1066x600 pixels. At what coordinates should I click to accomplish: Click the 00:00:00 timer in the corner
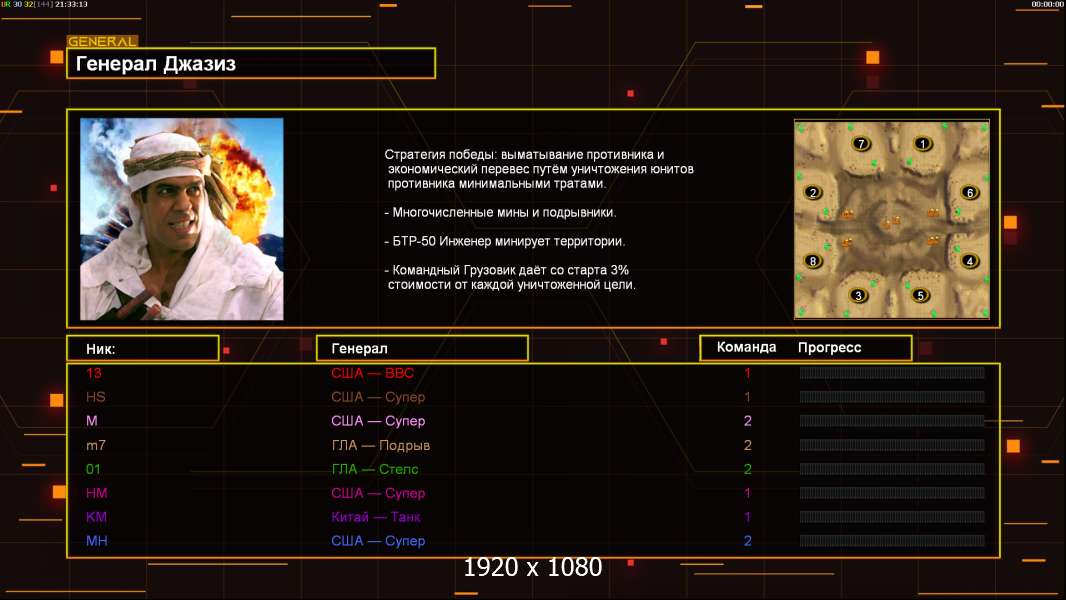1047,4
